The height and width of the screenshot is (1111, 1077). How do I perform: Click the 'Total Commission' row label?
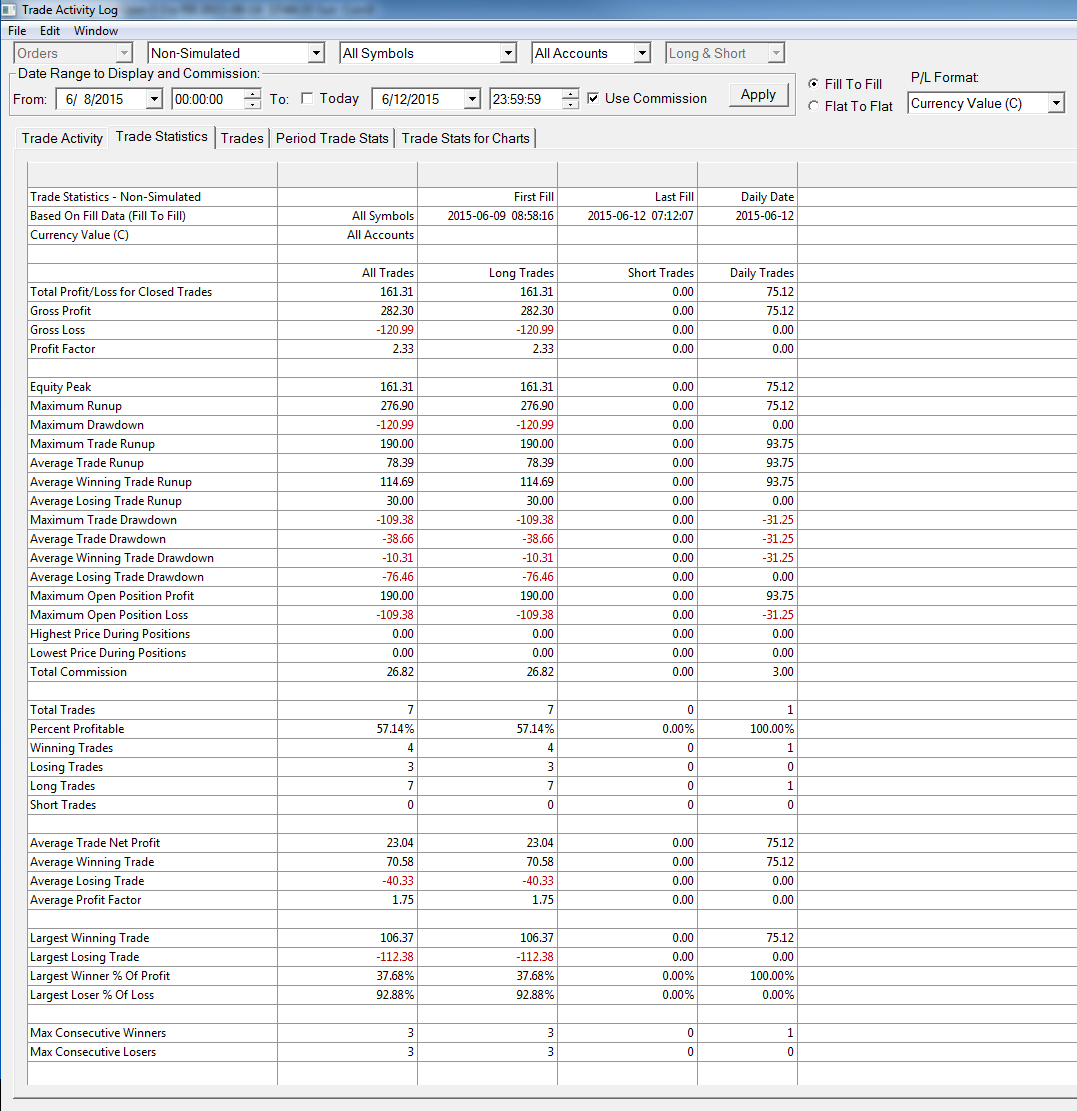coord(79,672)
